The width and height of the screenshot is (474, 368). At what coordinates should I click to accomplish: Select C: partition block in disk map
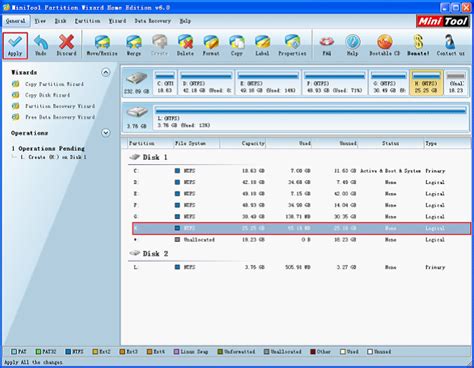point(165,83)
